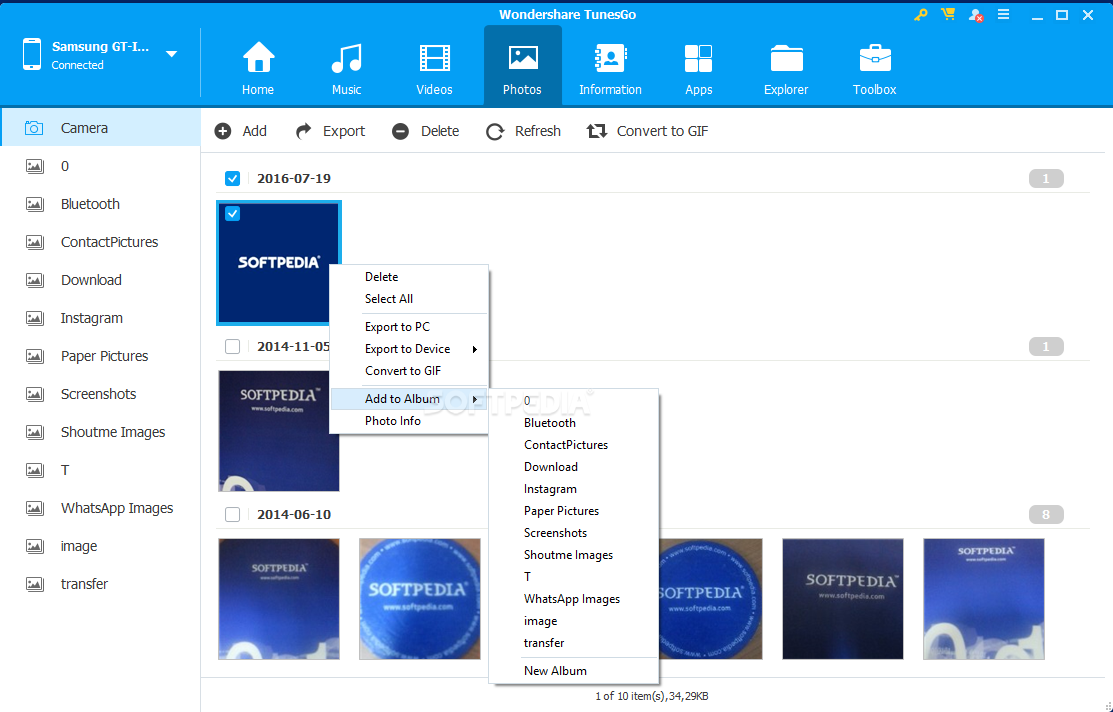
Task: Add photo to Screenshots album in submenu
Action: (x=574, y=532)
